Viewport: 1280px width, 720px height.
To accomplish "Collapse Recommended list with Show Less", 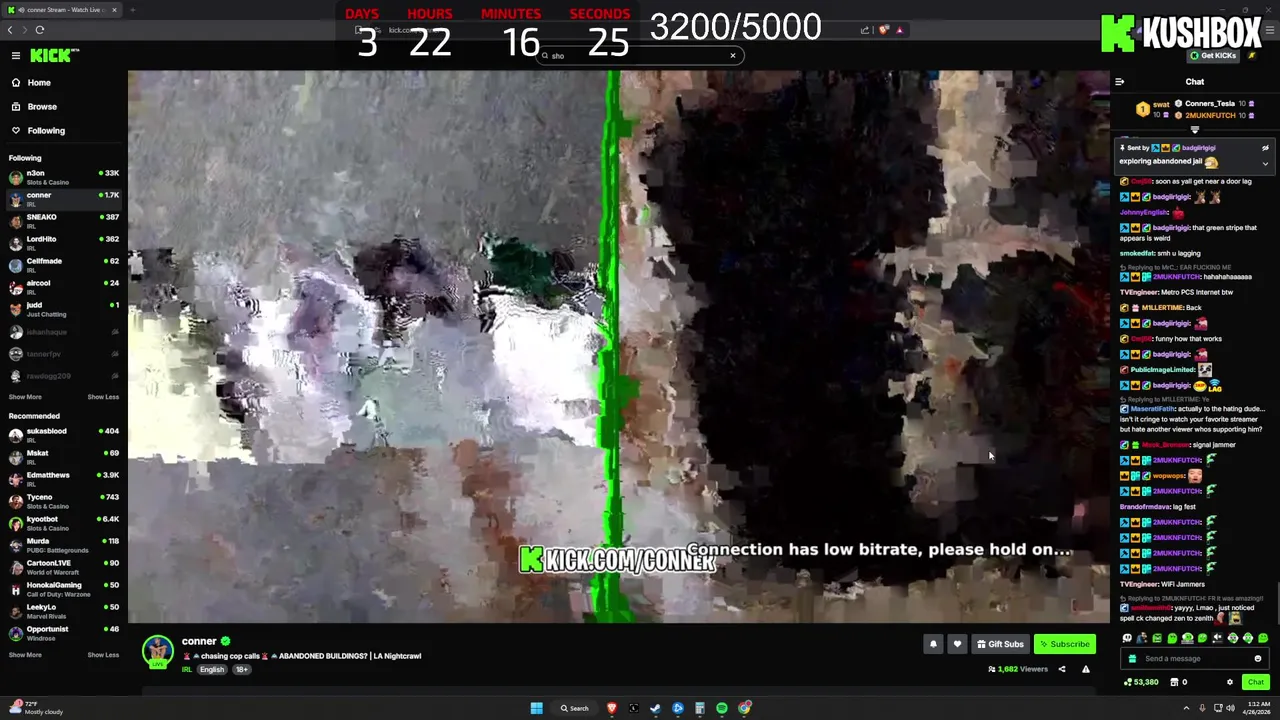I will pyautogui.click(x=103, y=655).
